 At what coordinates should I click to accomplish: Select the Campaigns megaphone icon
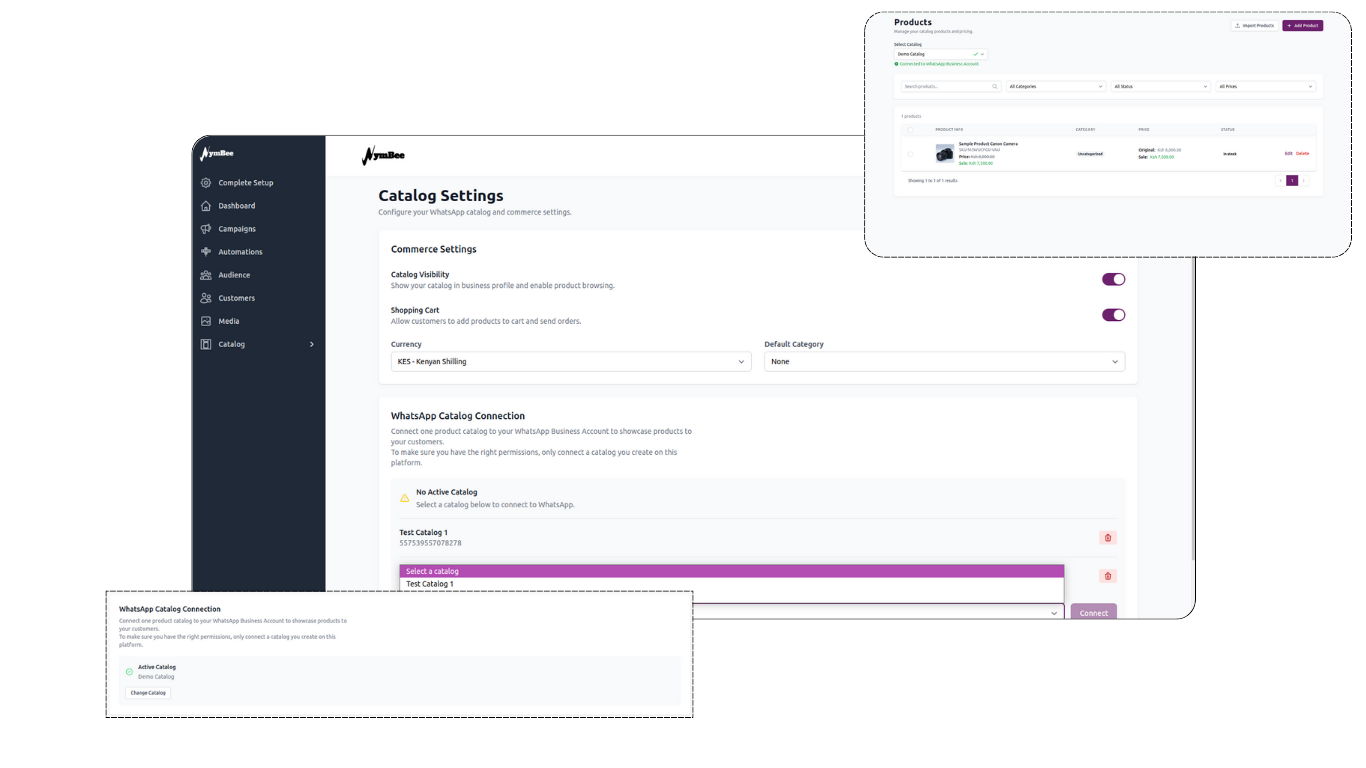click(204, 228)
